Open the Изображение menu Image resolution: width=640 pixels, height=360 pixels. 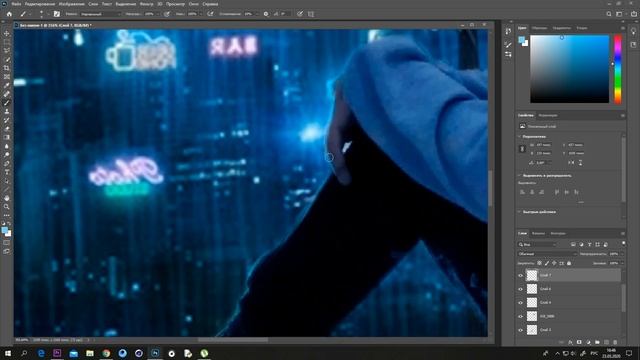coord(72,4)
